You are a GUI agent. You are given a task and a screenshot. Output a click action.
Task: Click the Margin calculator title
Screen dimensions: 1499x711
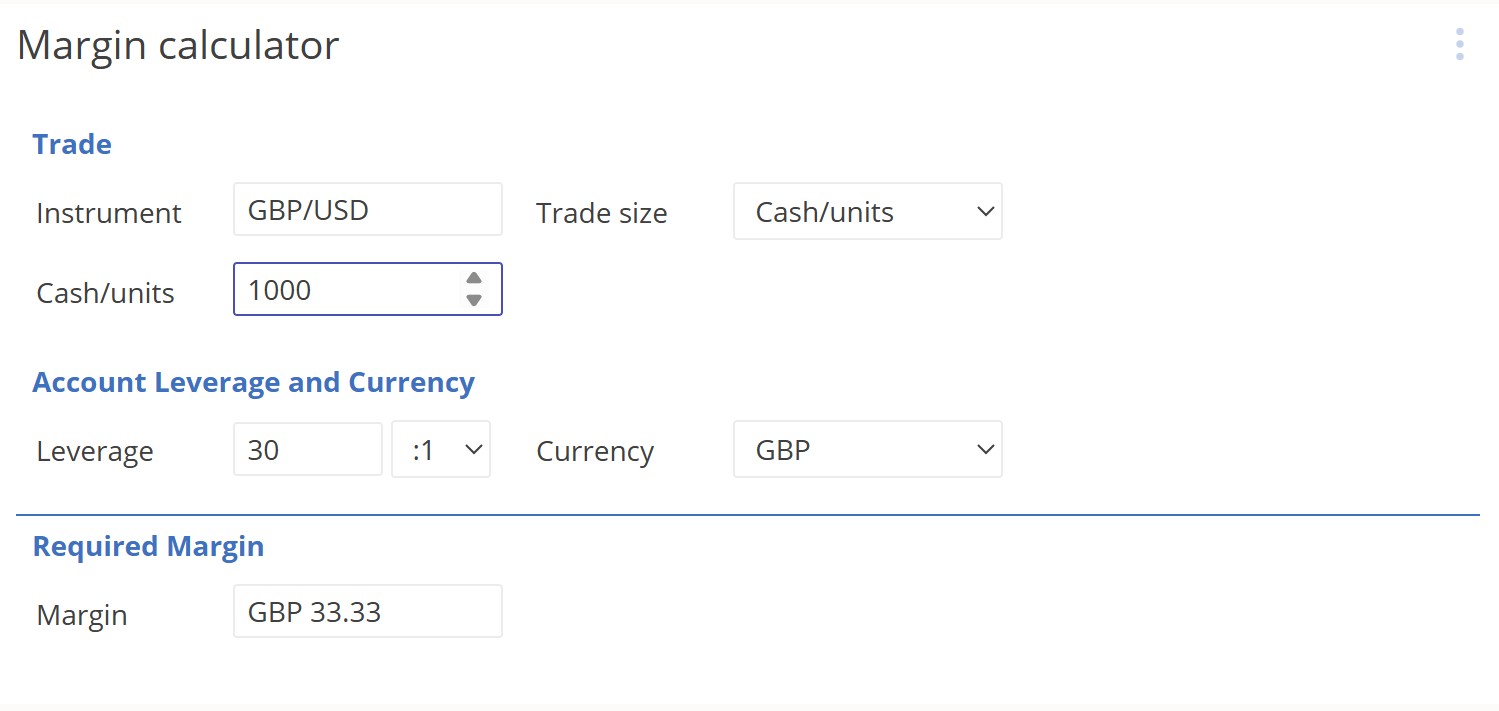click(x=177, y=44)
